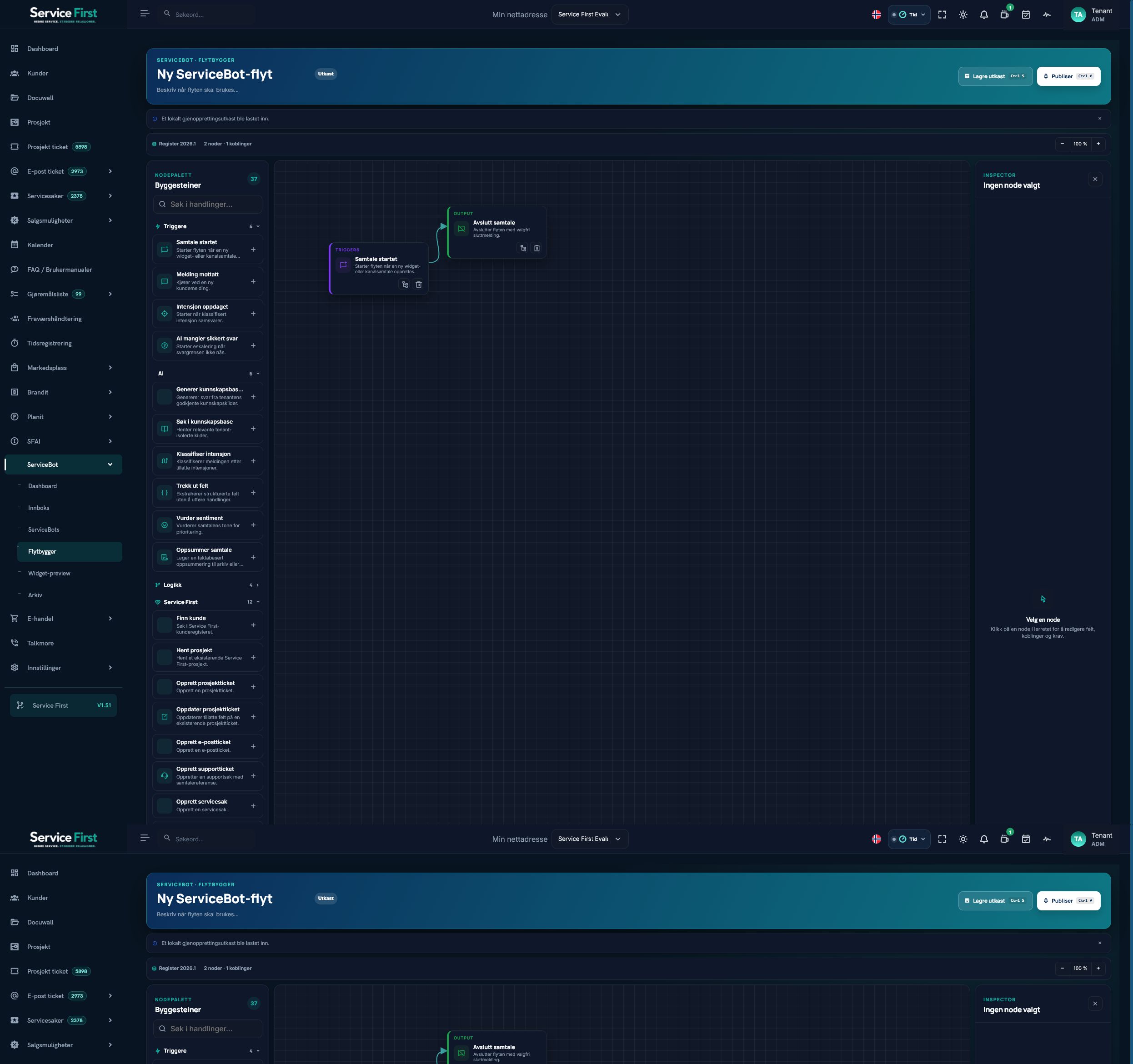The height and width of the screenshot is (1064, 1133).
Task: Click the Trekk ut felt braces icon
Action: (165, 493)
